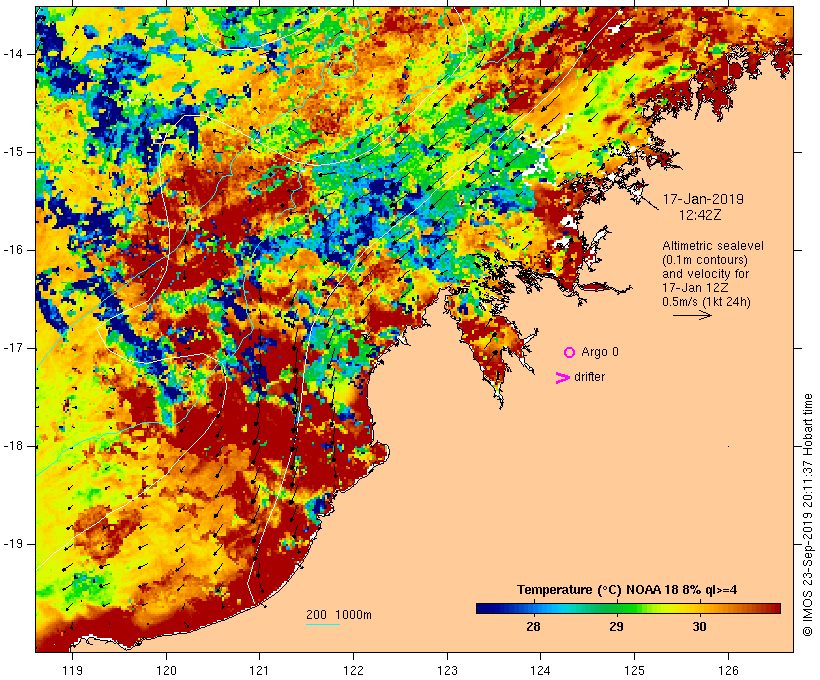Click the 'and velocity for' caption line
The width and height of the screenshot is (820, 680).
[705, 274]
